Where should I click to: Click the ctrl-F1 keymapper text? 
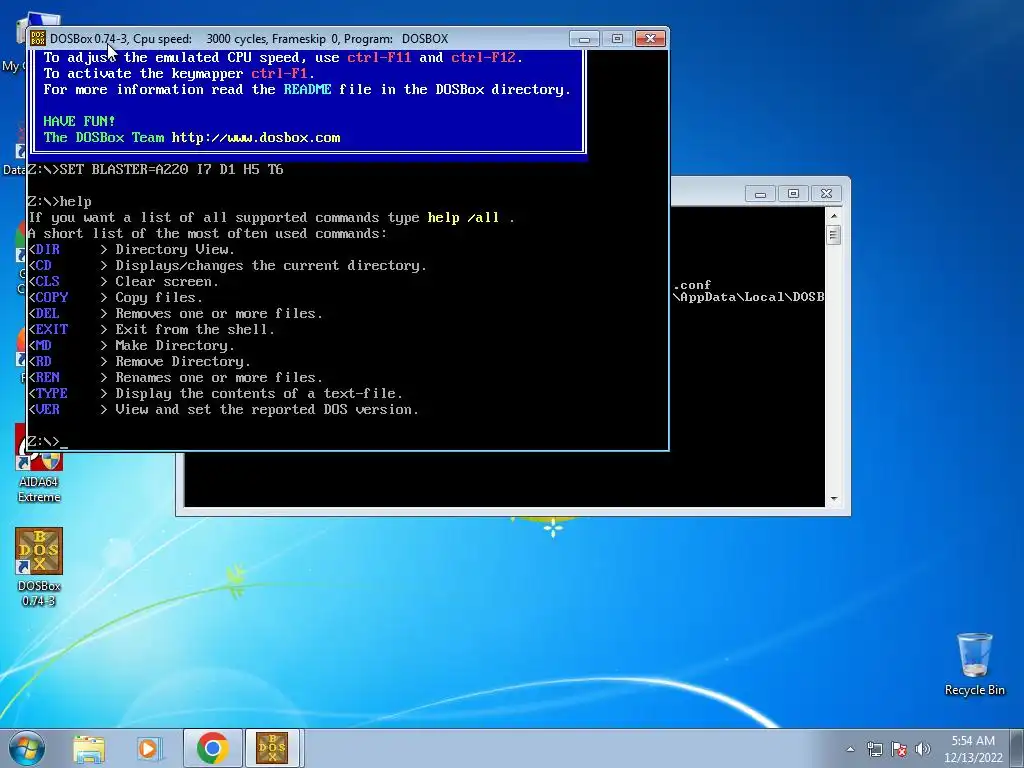tap(280, 73)
